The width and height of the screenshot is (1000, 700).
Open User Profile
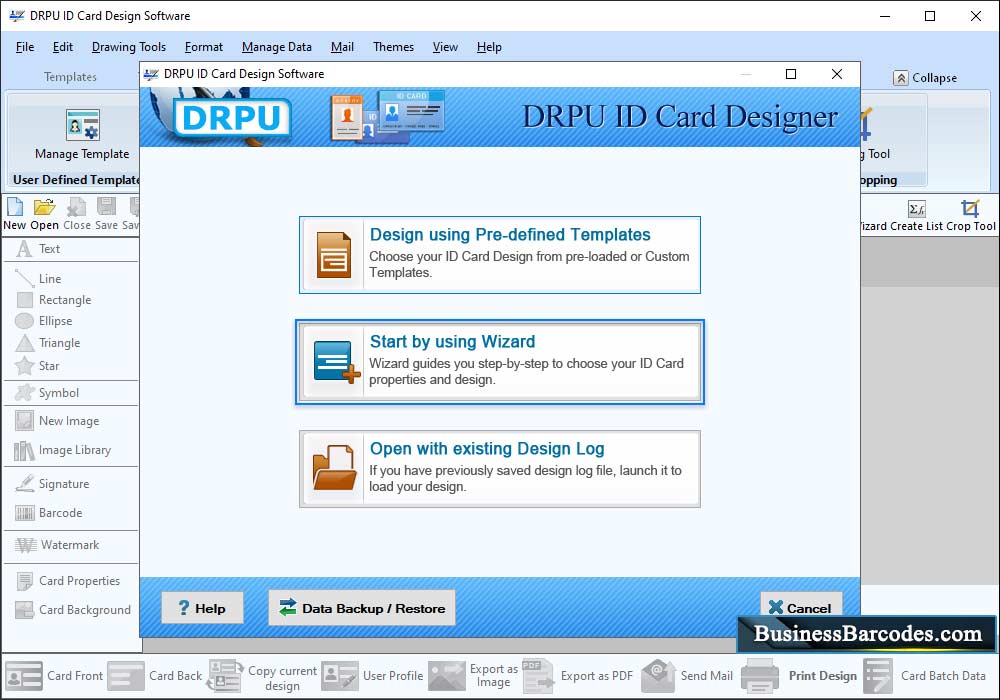pos(372,676)
